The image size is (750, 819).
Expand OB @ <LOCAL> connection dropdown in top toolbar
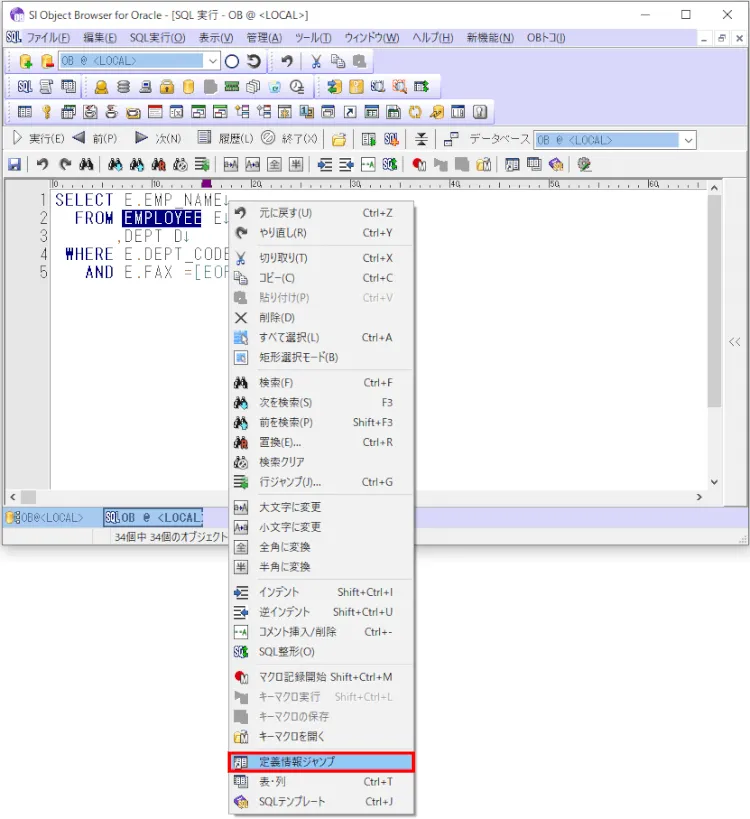(x=213, y=61)
